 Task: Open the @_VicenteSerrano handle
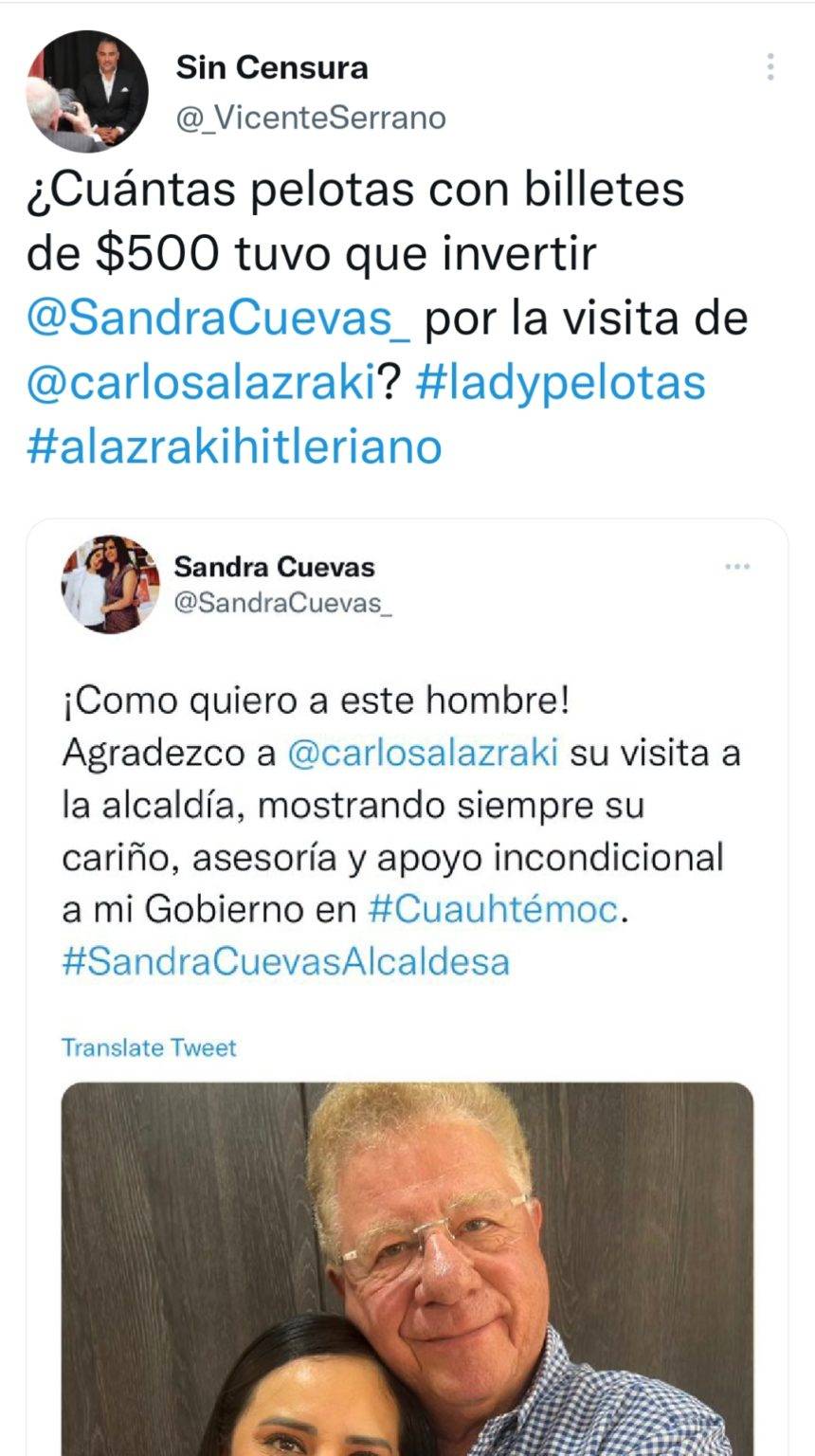[311, 118]
